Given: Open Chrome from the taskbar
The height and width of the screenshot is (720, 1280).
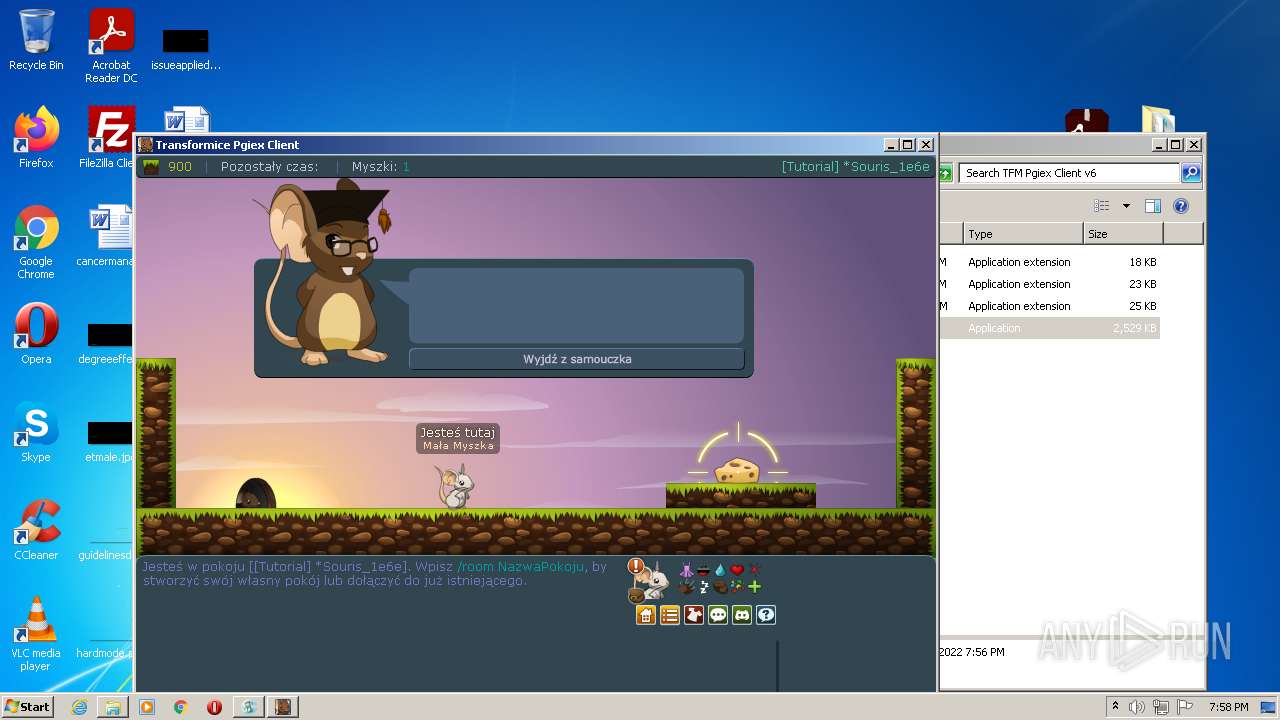Looking at the screenshot, I should click(181, 707).
